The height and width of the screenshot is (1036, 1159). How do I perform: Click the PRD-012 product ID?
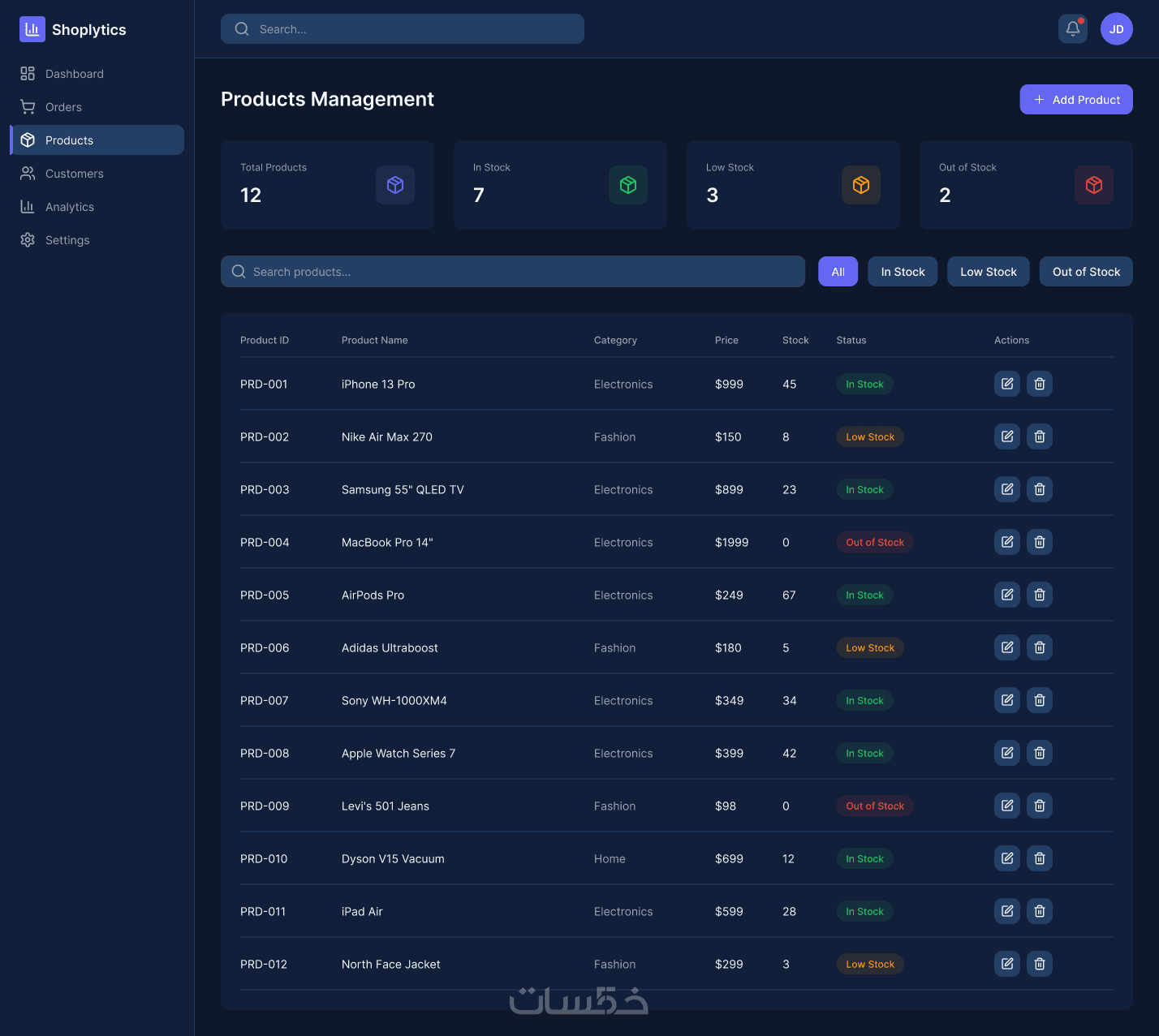point(264,965)
